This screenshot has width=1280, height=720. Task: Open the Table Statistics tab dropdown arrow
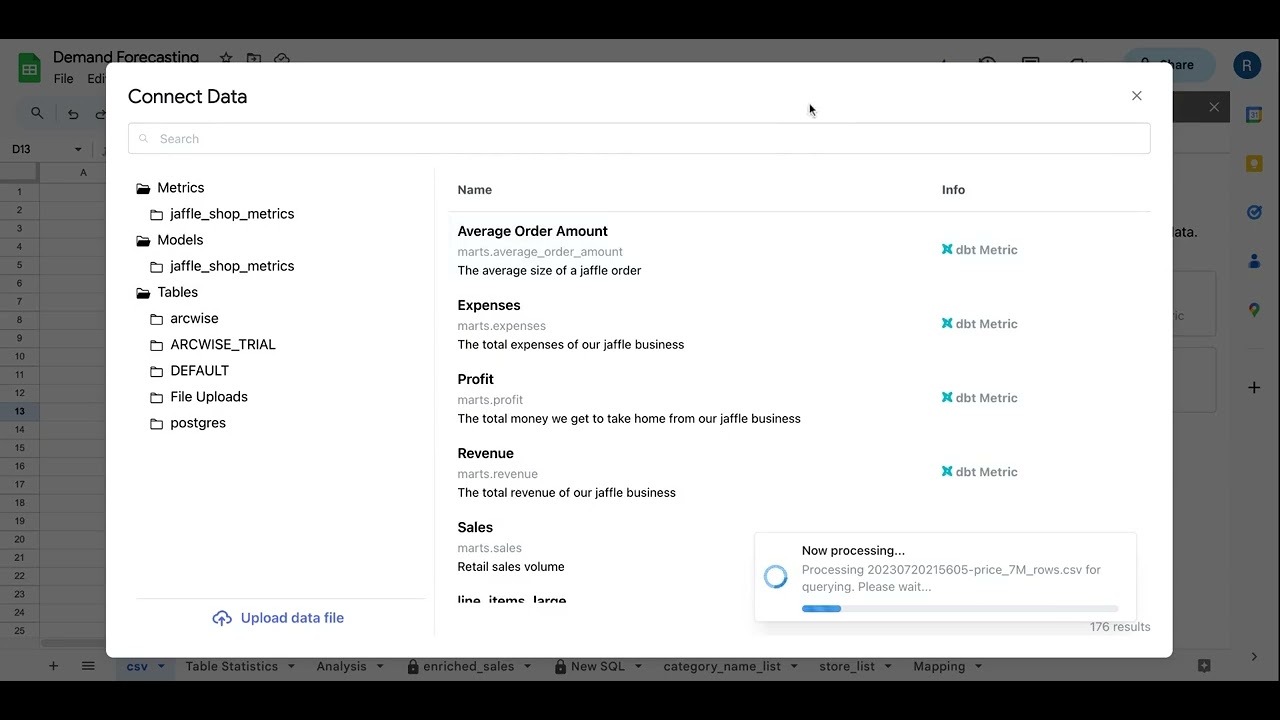pos(292,666)
